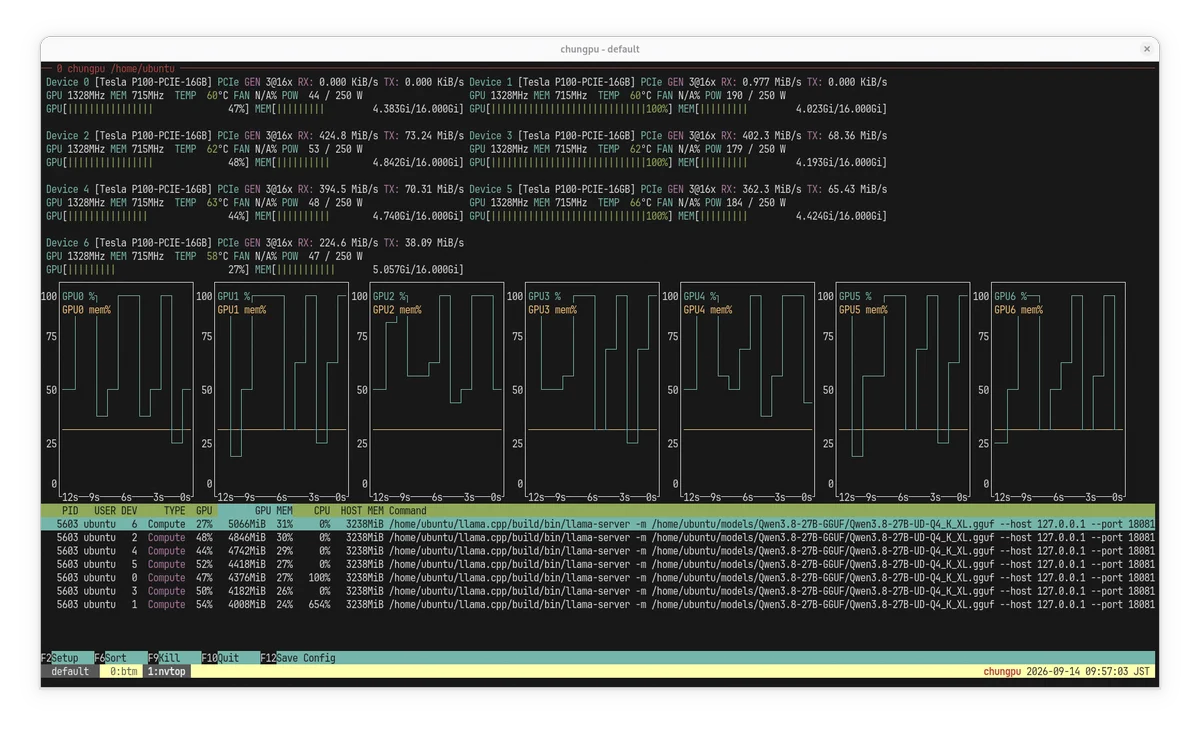Screen dimensions: 1200x732
Task: Click the Command column header
Action: 408,510
